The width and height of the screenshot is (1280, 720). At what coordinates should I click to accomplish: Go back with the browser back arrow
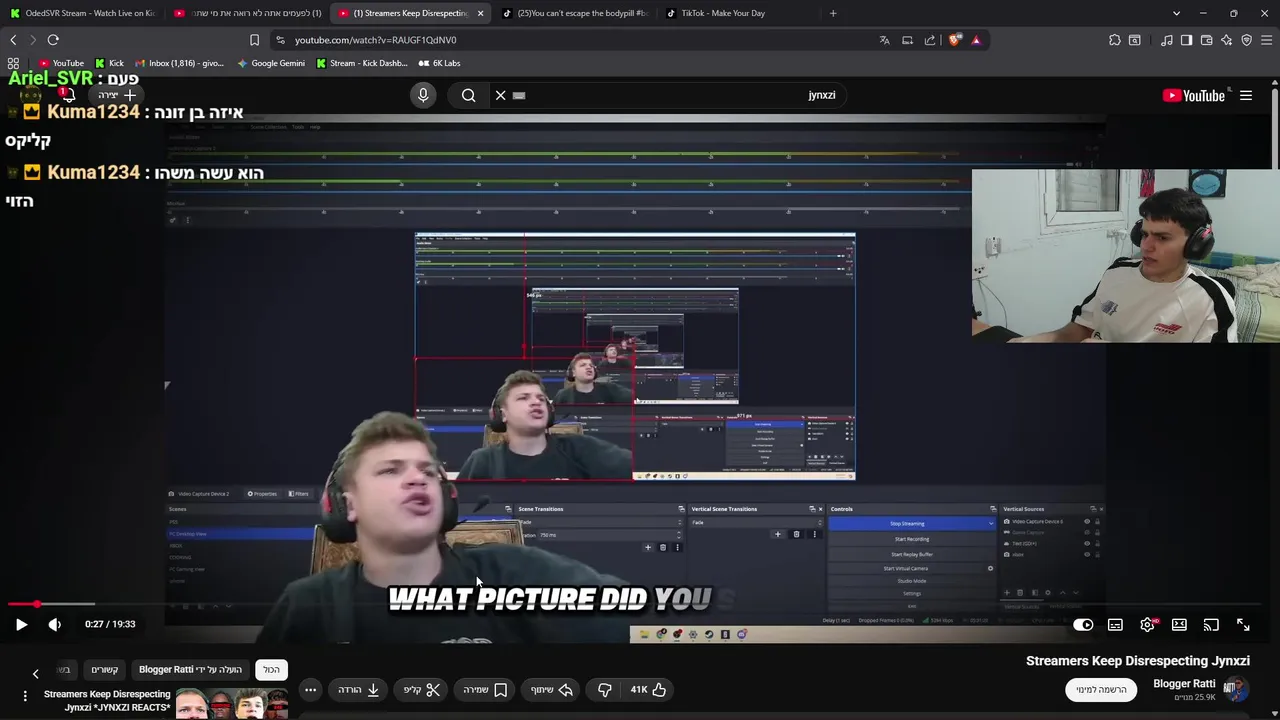pos(13,40)
